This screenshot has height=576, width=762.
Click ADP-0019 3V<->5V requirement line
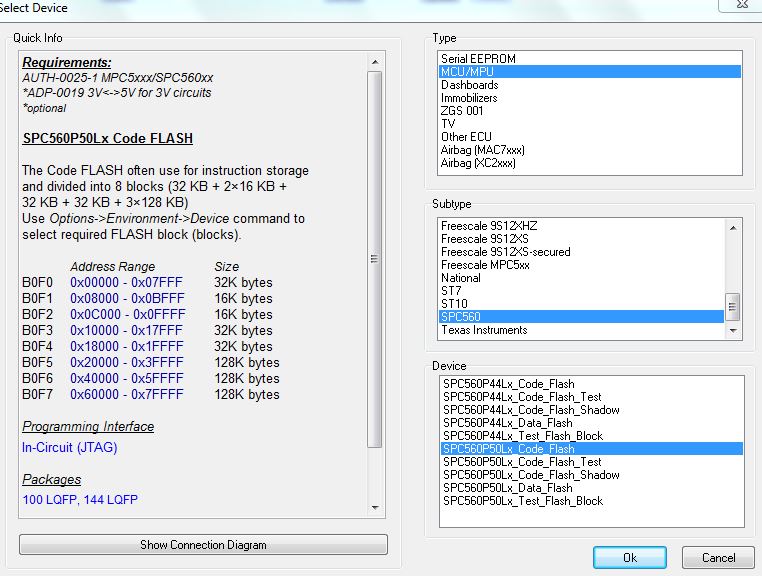(117, 93)
